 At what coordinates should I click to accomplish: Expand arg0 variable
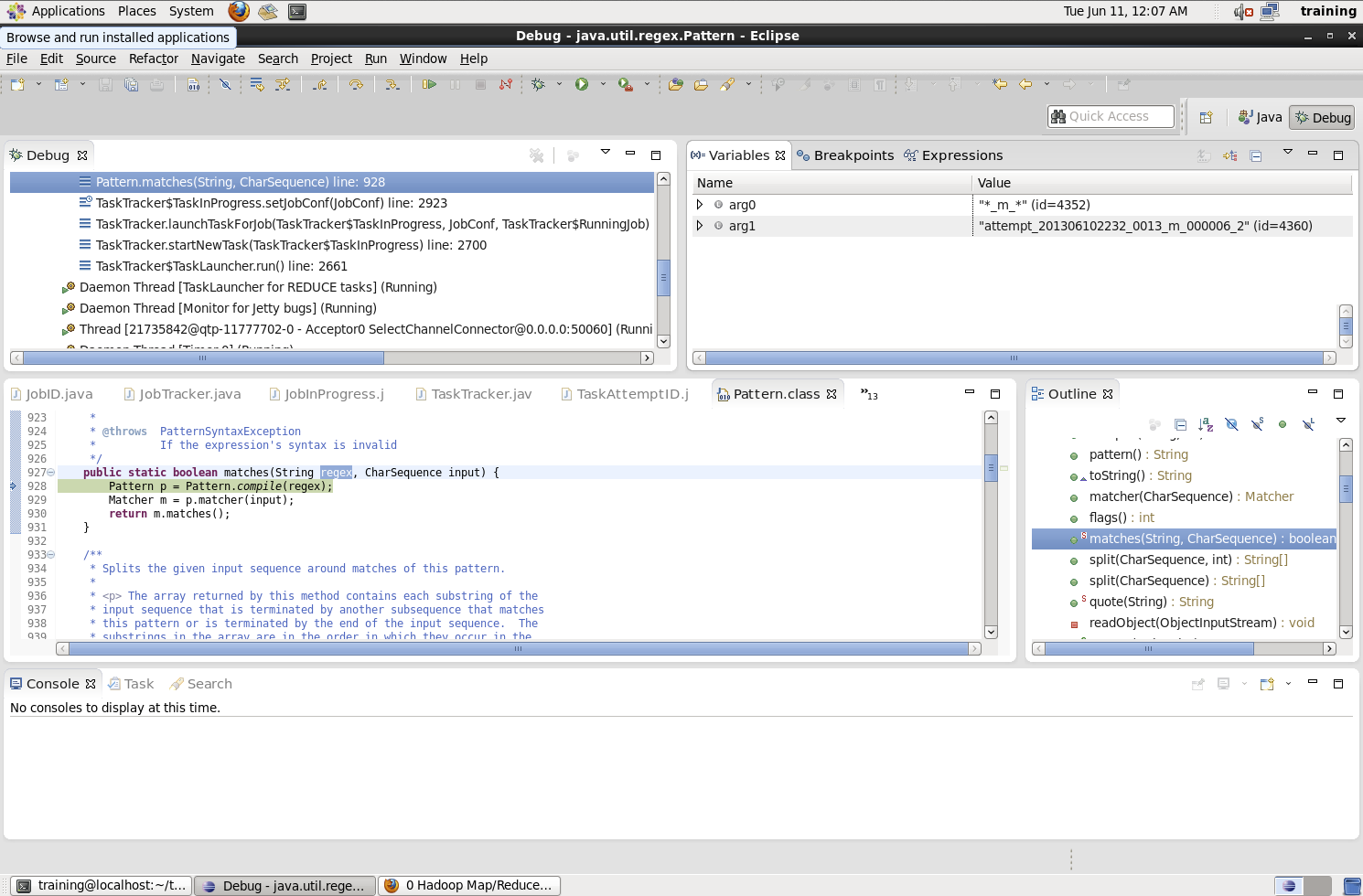[x=700, y=205]
